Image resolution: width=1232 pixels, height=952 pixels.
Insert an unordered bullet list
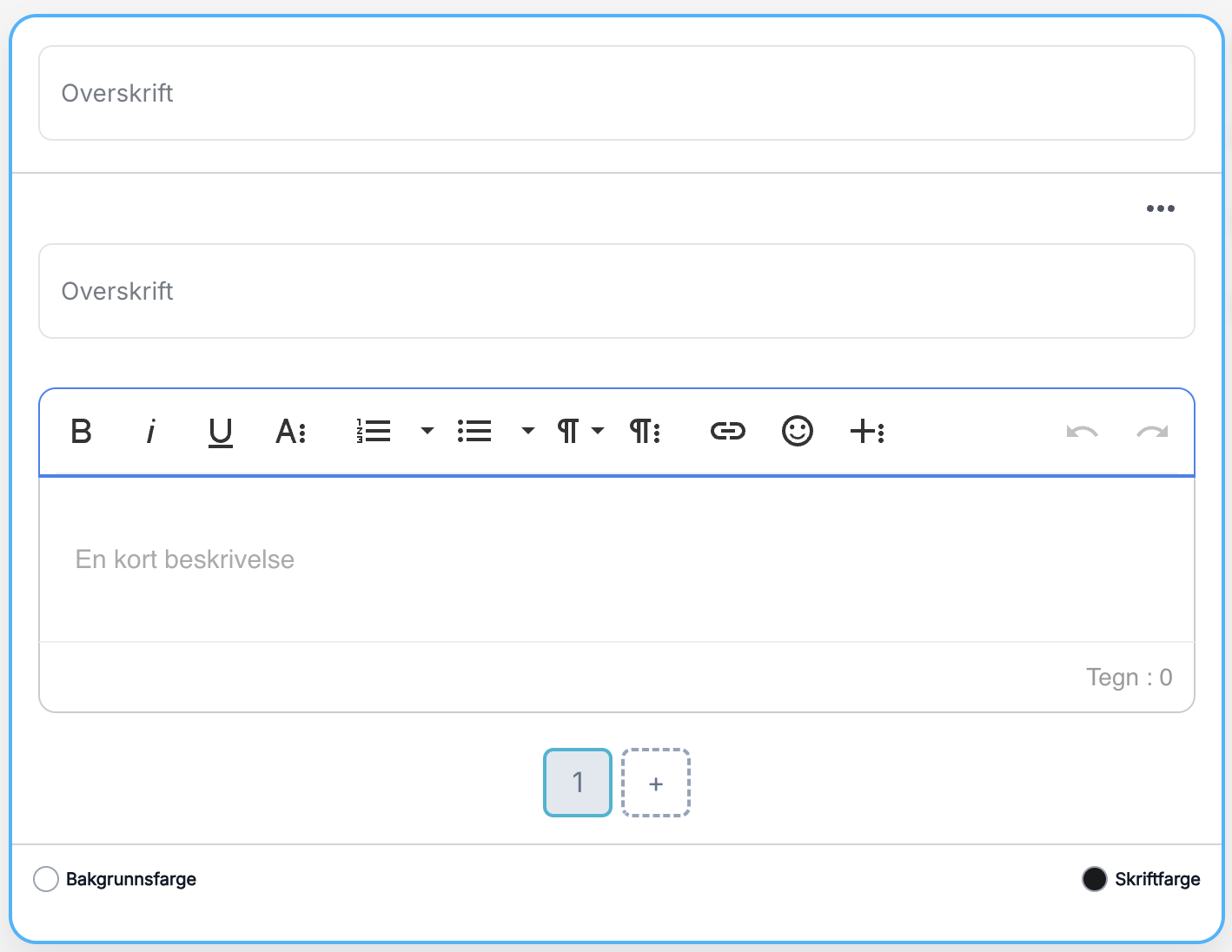coord(474,431)
